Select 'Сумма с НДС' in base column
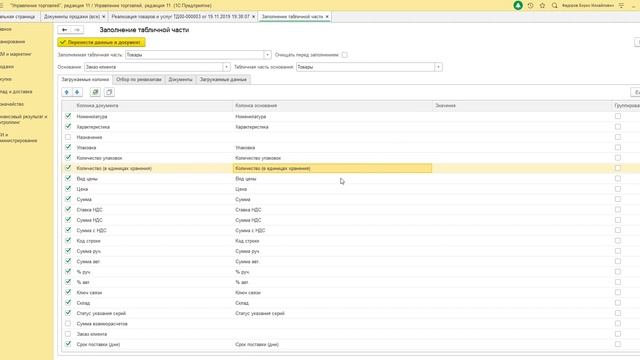640x360 pixels. [250, 231]
